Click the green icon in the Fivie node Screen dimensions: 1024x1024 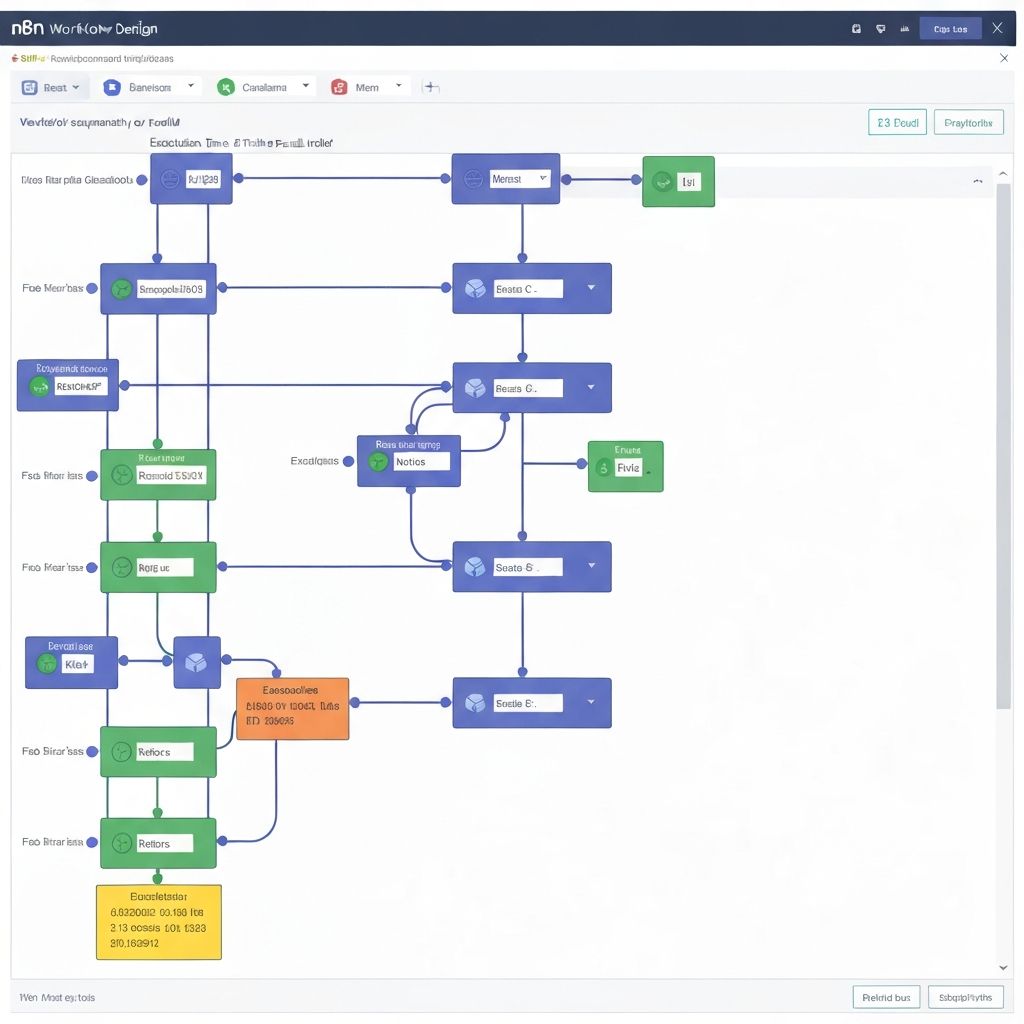coord(603,467)
